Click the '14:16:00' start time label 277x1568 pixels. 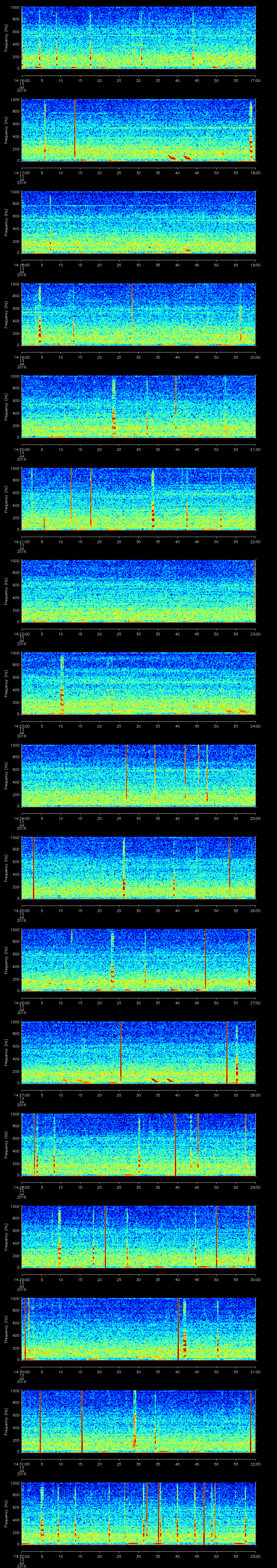pos(22,80)
